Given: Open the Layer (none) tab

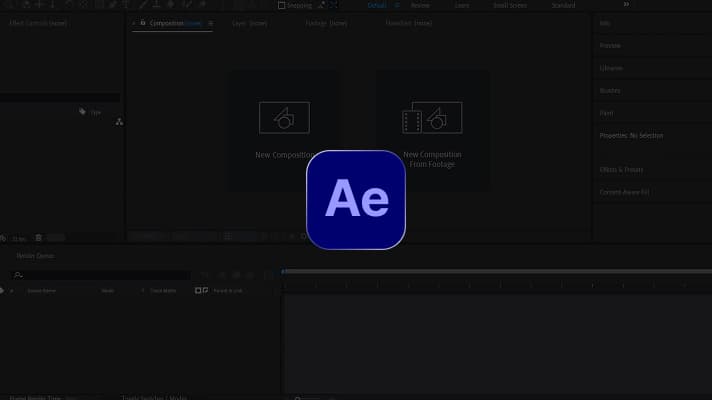Looking at the screenshot, I should (x=249, y=22).
